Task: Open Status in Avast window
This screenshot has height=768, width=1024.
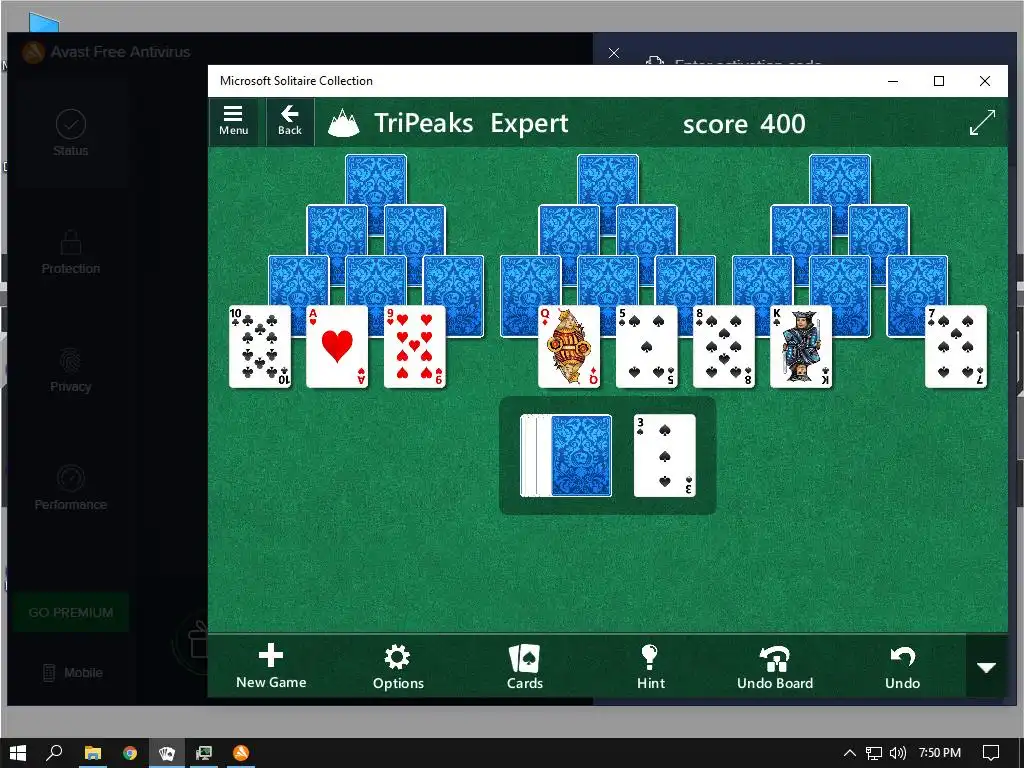Action: click(x=71, y=133)
